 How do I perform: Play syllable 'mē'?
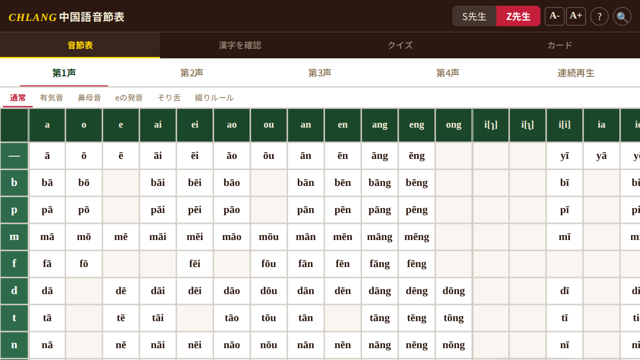(121, 237)
